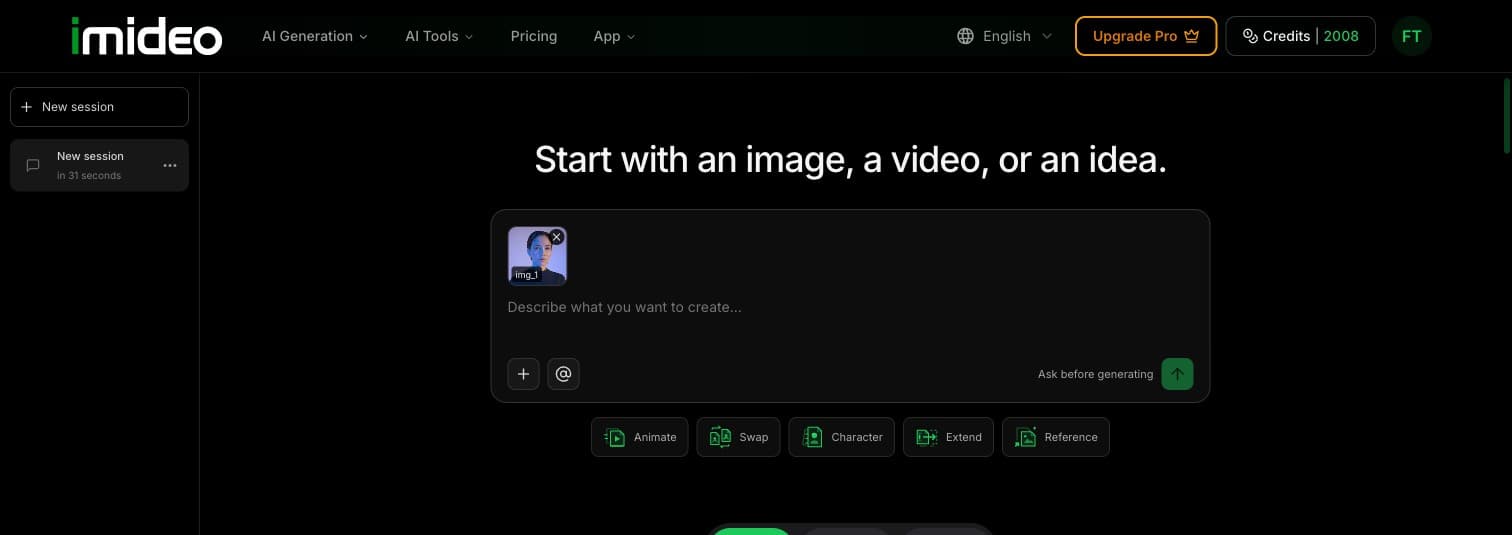Screen dimensions: 1512x535
Task: Start a New session from sidebar
Action: coord(99,107)
